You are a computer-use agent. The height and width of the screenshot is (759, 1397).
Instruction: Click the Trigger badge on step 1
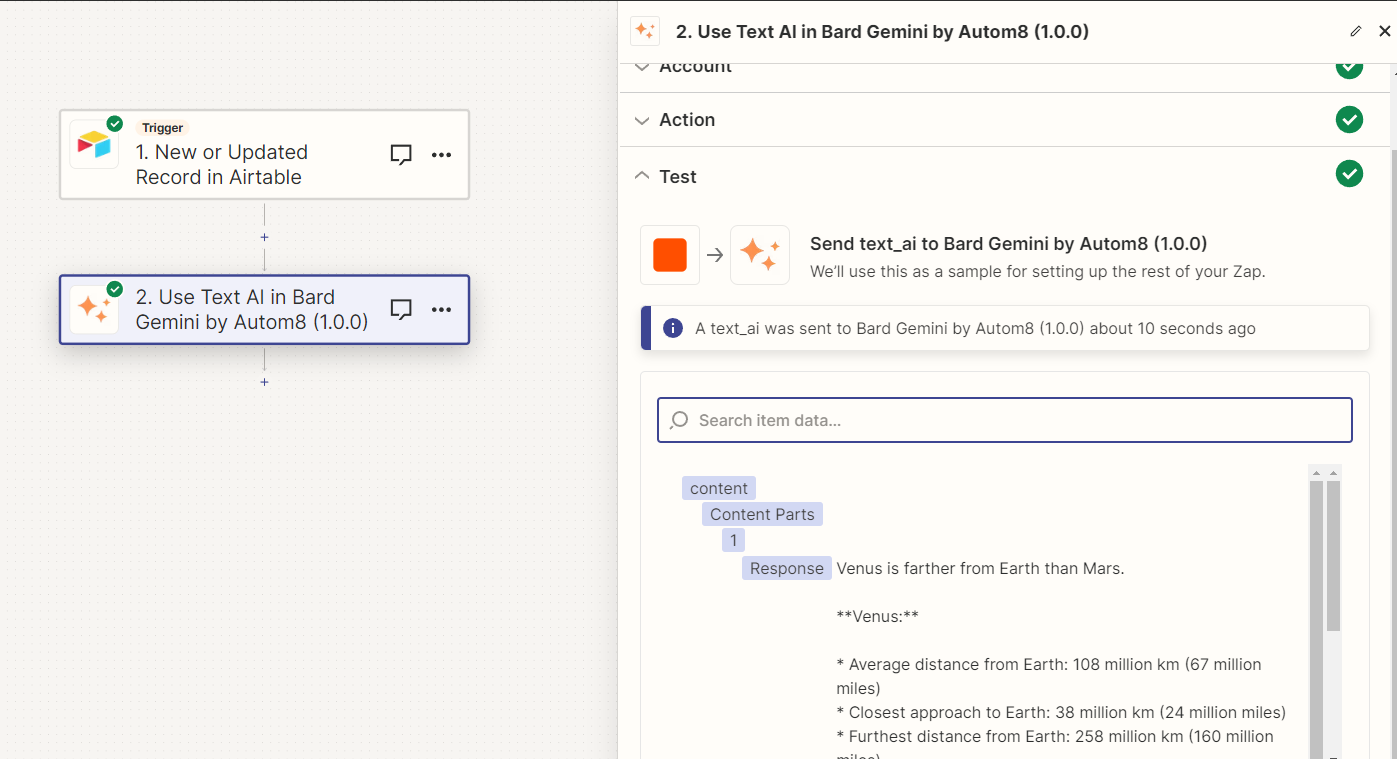[x=162, y=128]
